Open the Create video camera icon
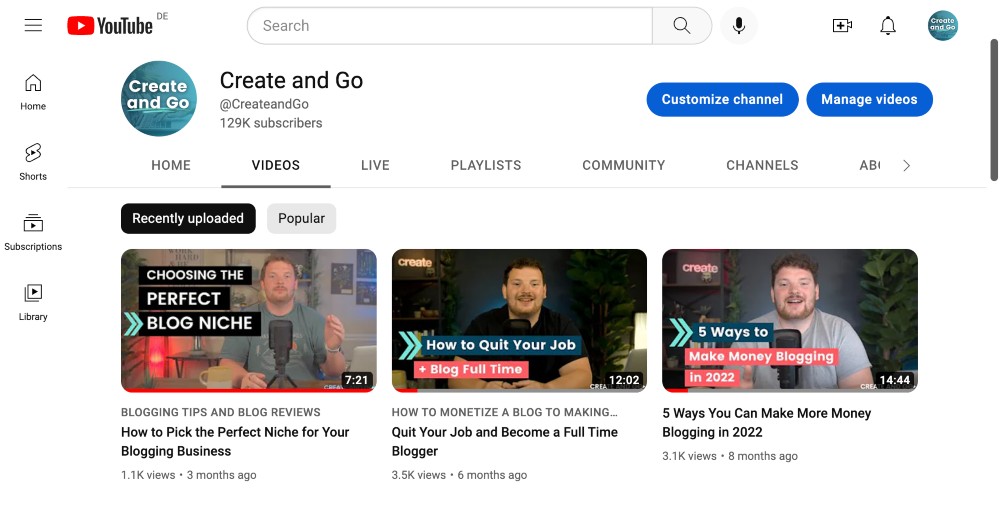 [x=842, y=26]
